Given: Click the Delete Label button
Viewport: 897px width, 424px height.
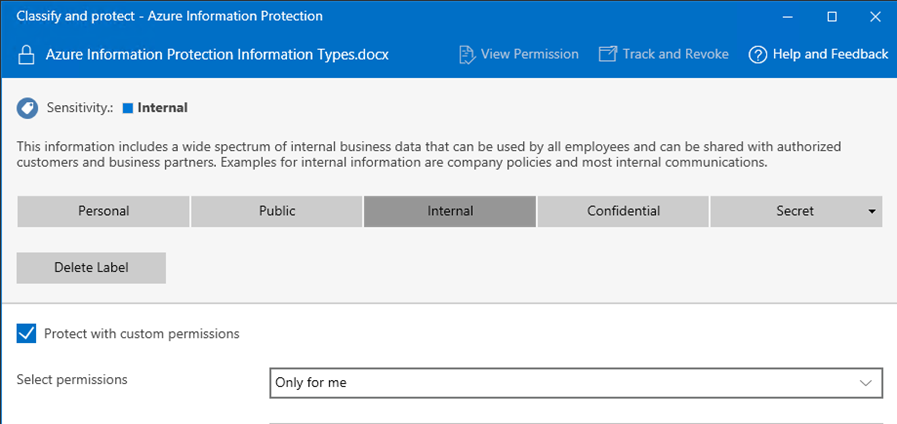Looking at the screenshot, I should point(91,268).
